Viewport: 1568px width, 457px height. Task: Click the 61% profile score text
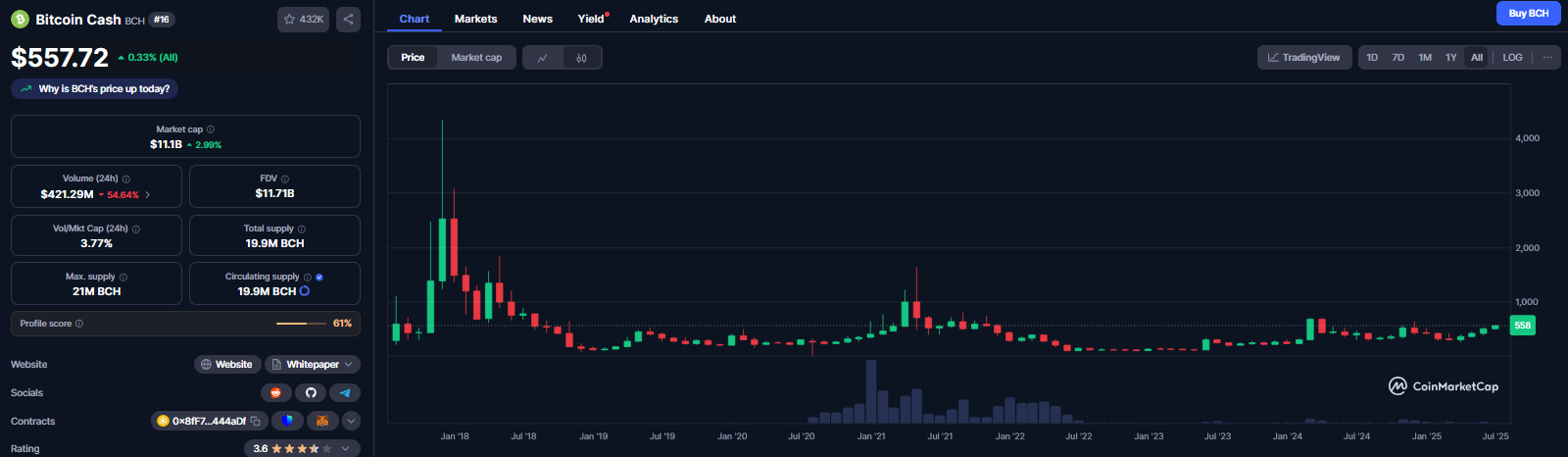(342, 324)
